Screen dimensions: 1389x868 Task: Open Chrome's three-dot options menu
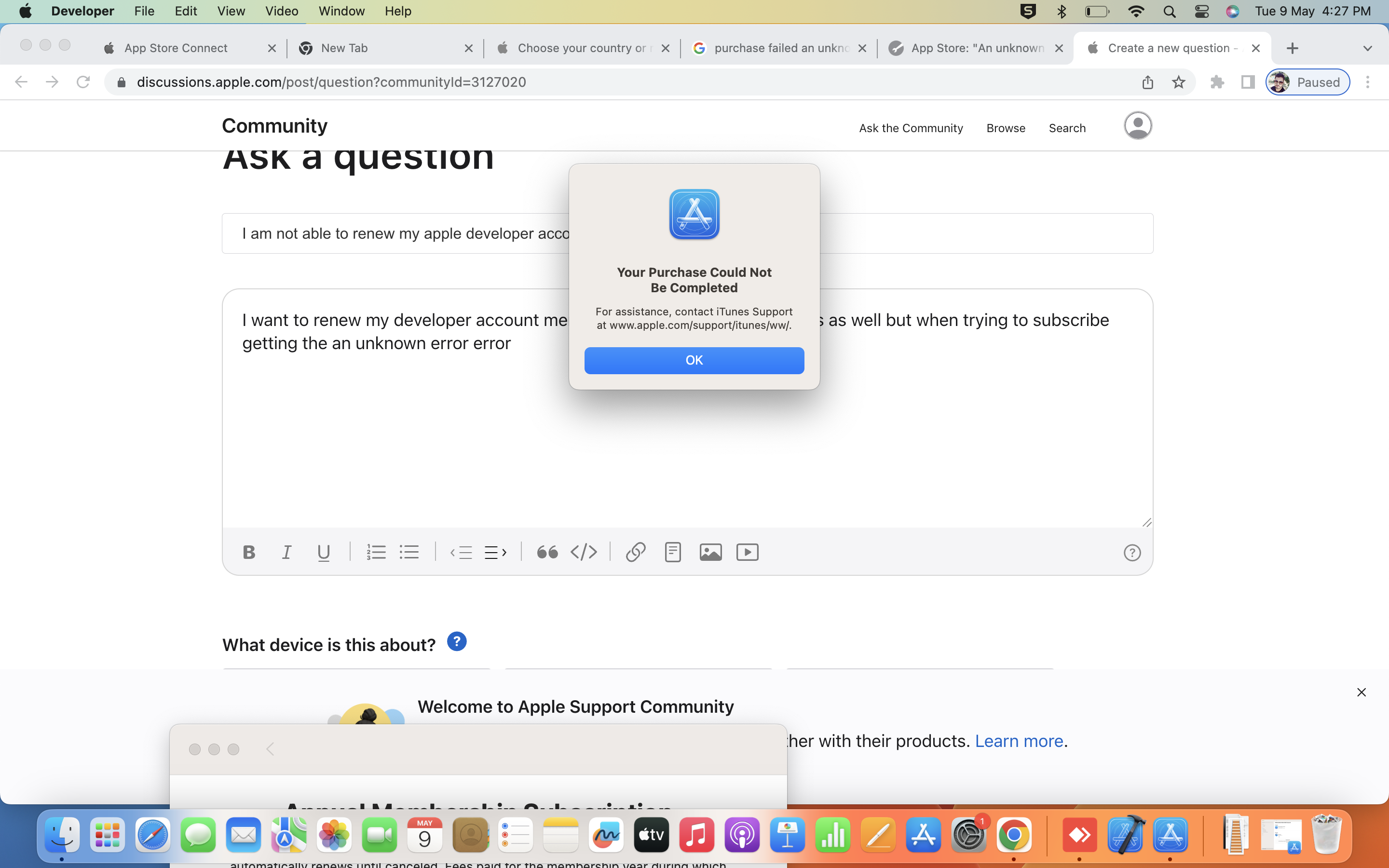(x=1368, y=82)
